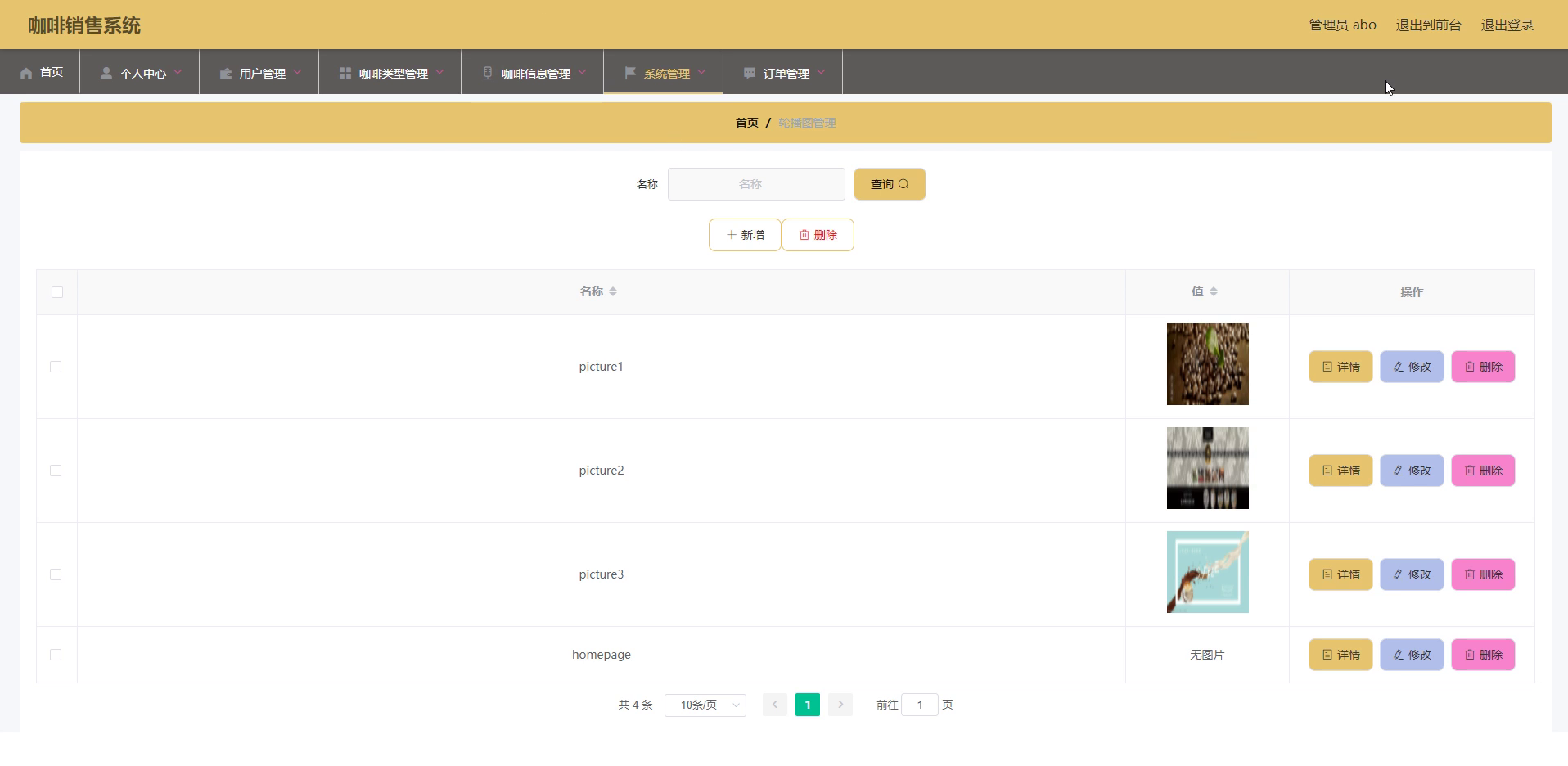1568x766 pixels.
Task: Click 删除 for picture1 row
Action: click(1483, 367)
